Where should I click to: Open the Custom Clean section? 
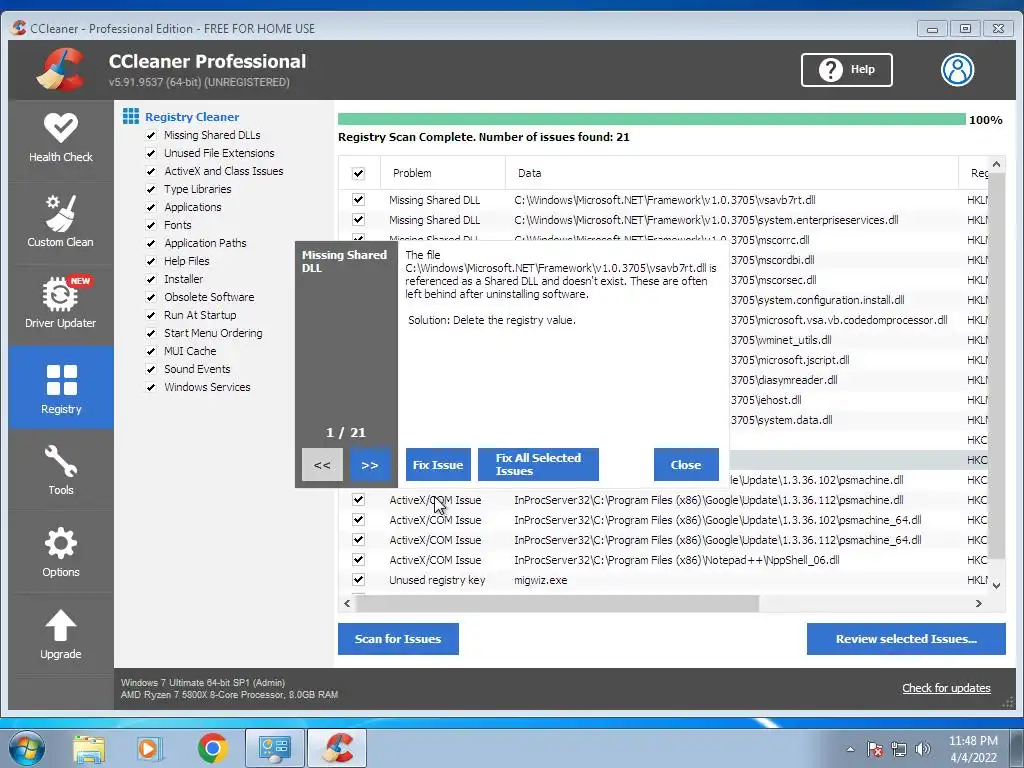(61, 222)
